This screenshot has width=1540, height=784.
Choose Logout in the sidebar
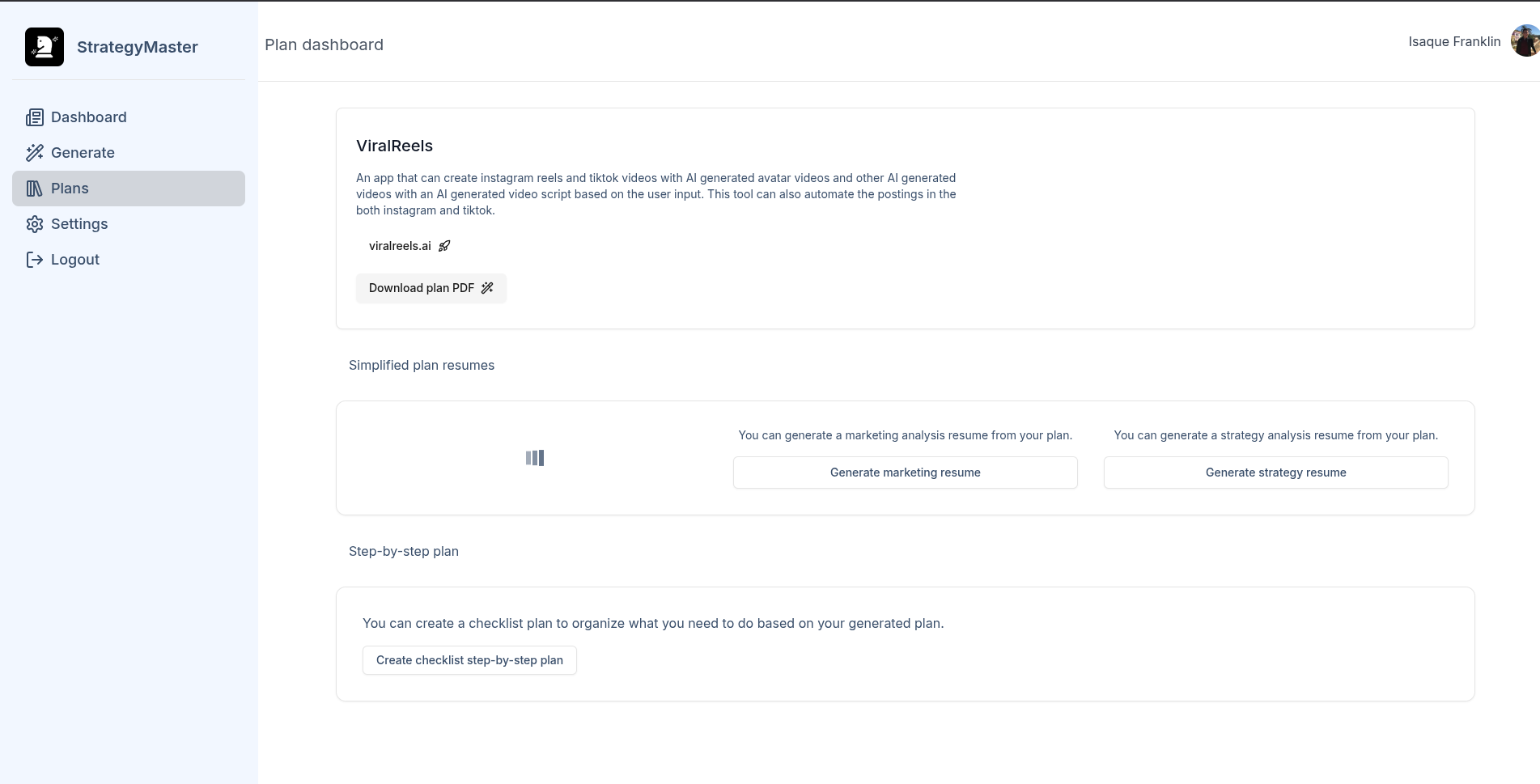pos(75,260)
